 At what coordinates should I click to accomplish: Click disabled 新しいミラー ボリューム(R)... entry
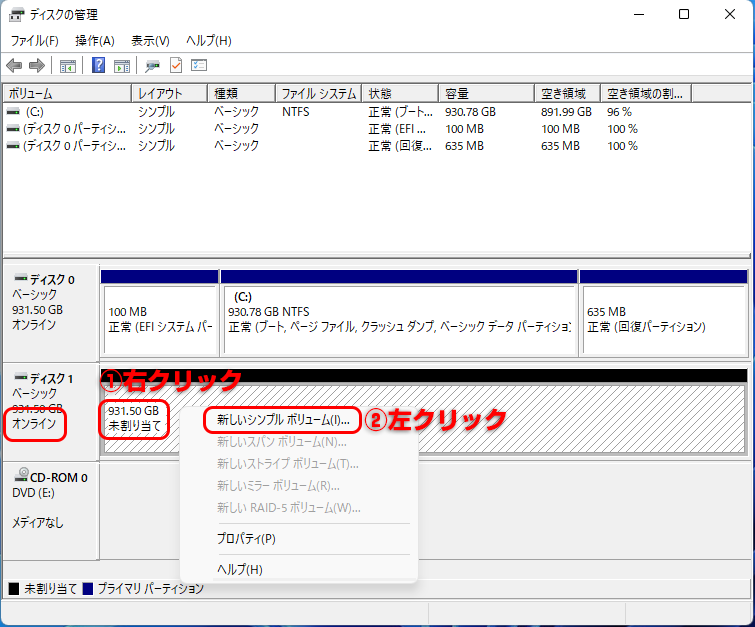pyautogui.click(x=278, y=486)
